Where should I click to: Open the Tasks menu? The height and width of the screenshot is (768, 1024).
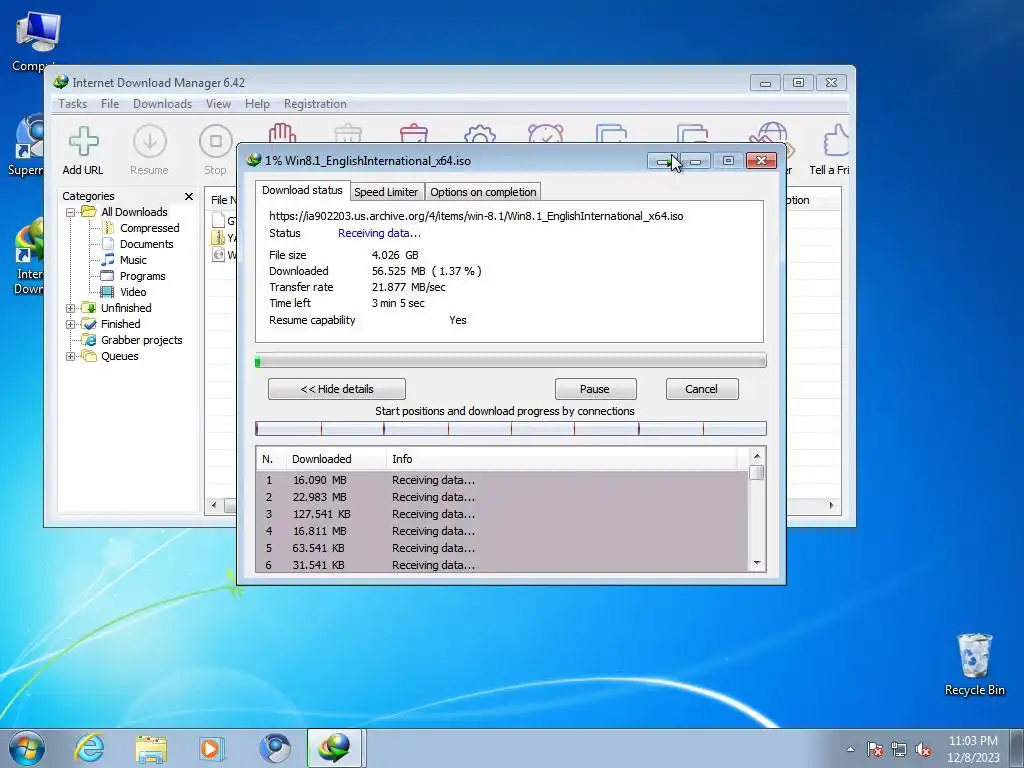click(x=72, y=104)
